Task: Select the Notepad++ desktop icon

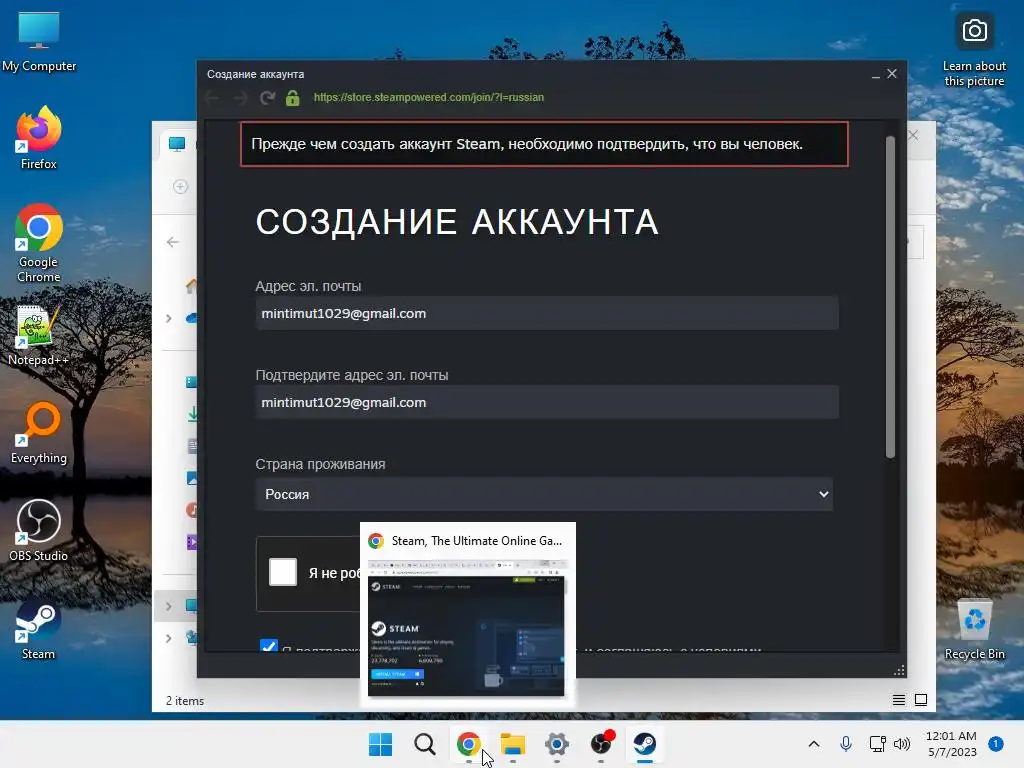Action: (39, 334)
